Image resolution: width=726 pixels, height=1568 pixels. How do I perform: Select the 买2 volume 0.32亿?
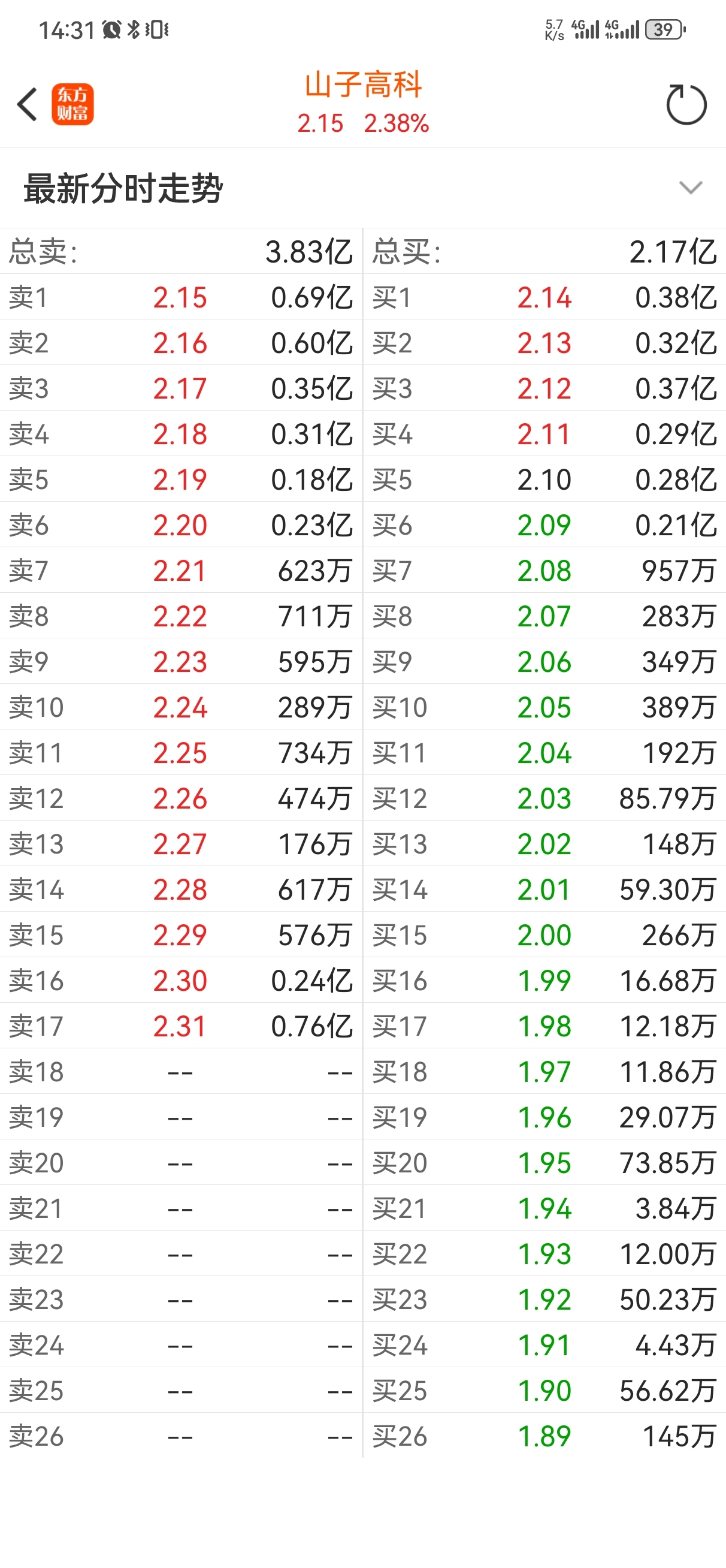click(x=676, y=343)
